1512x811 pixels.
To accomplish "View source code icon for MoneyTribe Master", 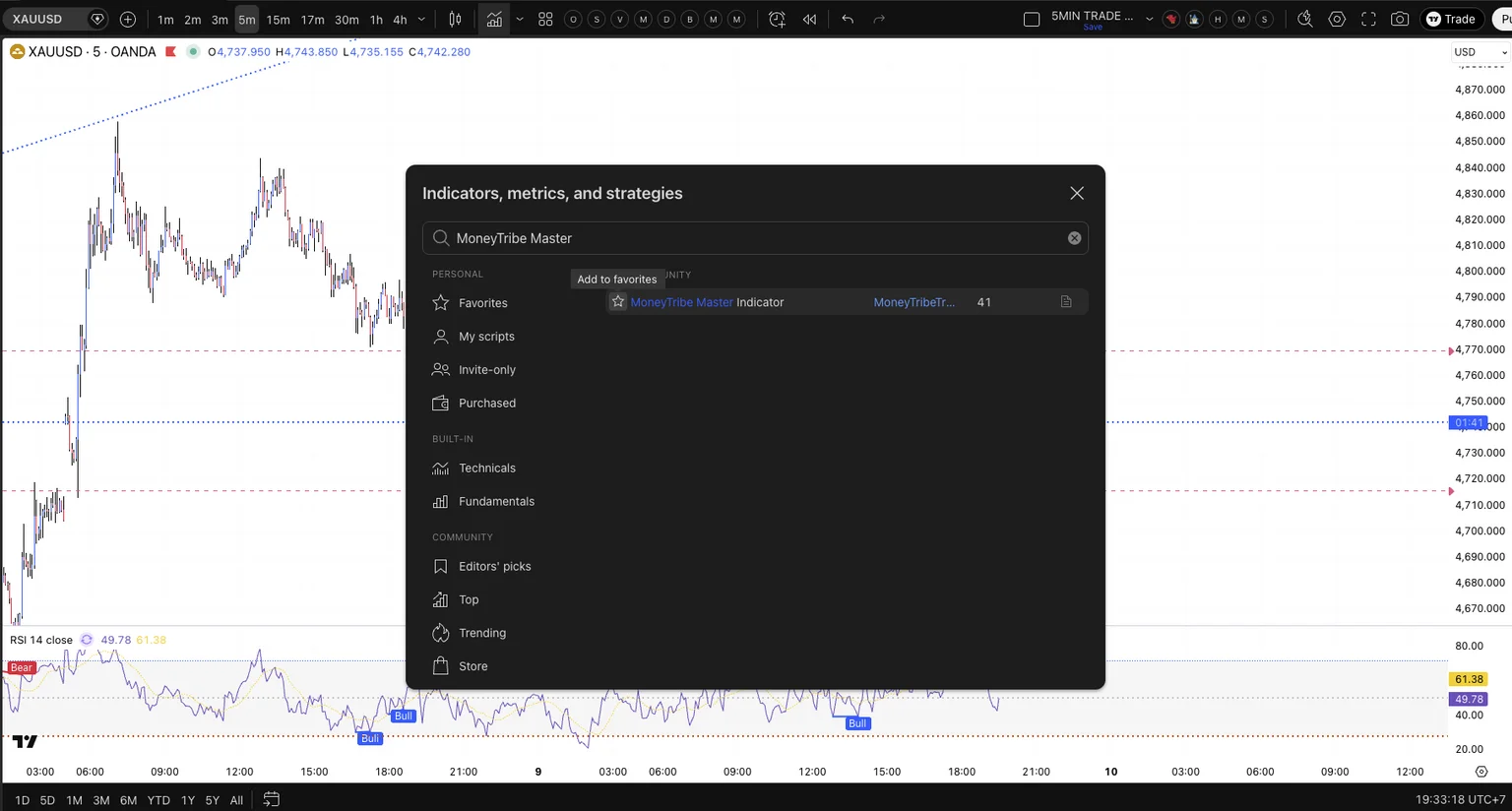I will pos(1066,302).
